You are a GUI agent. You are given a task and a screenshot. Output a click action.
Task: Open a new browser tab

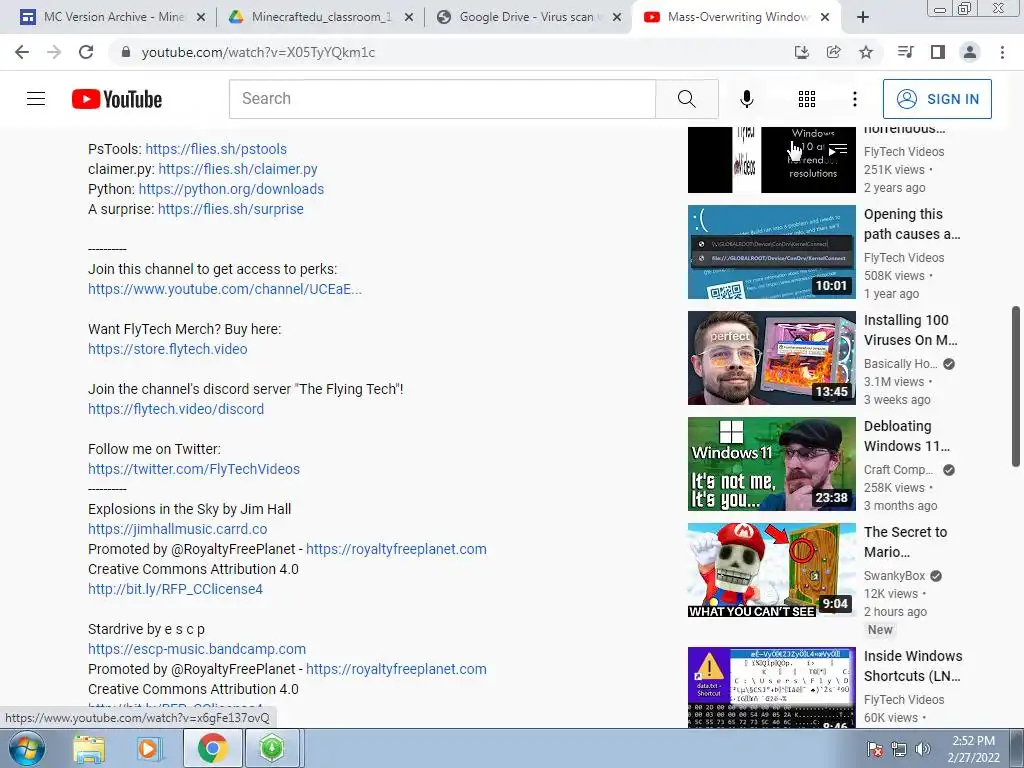(863, 17)
